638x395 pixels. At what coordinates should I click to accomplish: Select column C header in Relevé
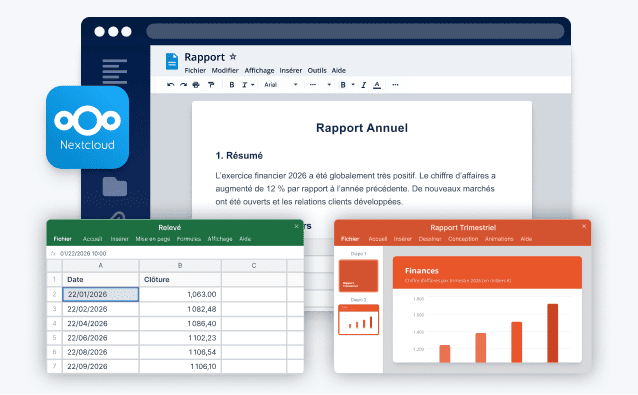coord(254,266)
